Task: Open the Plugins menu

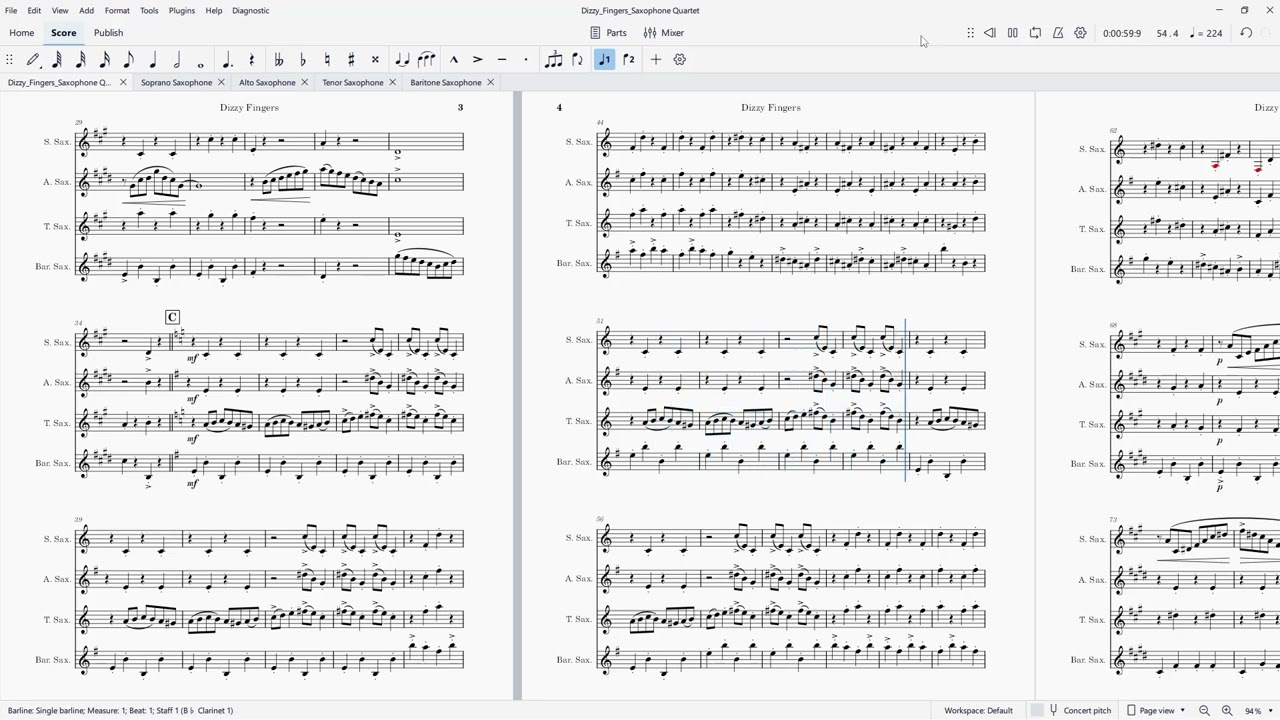Action: (x=182, y=10)
